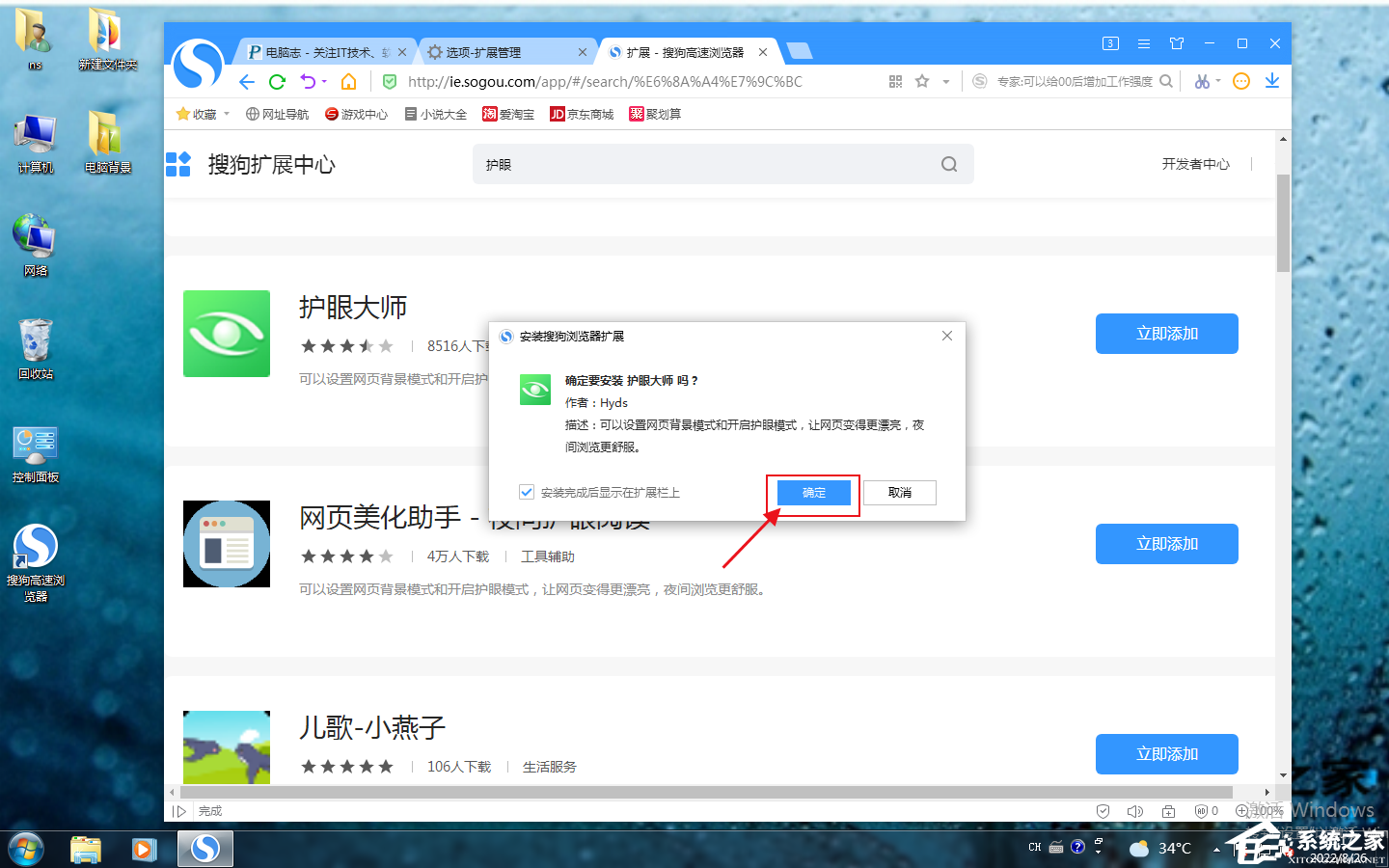This screenshot has width=1389, height=868.
Task: Expand the undo close history dropdown arrow
Action: 324,82
